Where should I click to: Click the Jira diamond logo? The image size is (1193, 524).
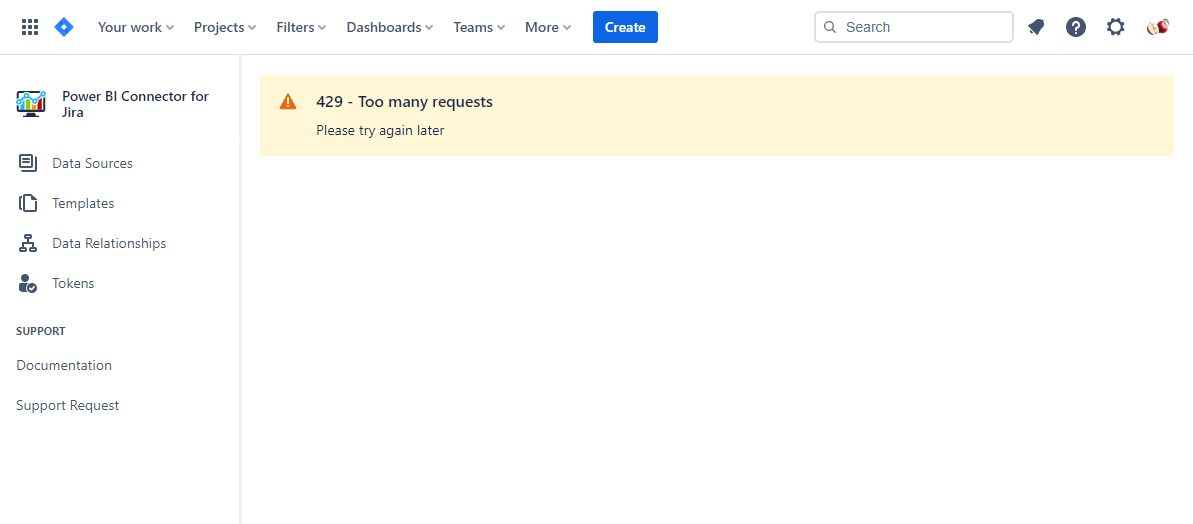point(65,27)
